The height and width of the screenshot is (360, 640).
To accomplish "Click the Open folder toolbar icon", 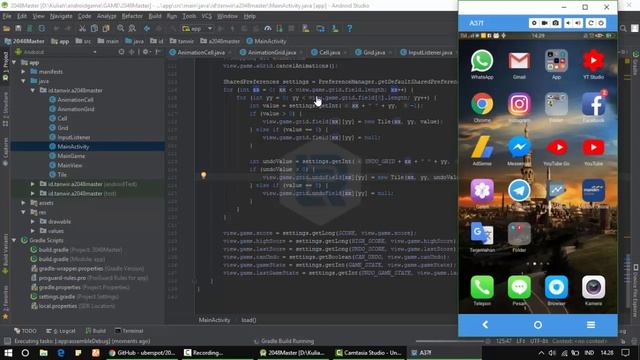I will [6, 29].
